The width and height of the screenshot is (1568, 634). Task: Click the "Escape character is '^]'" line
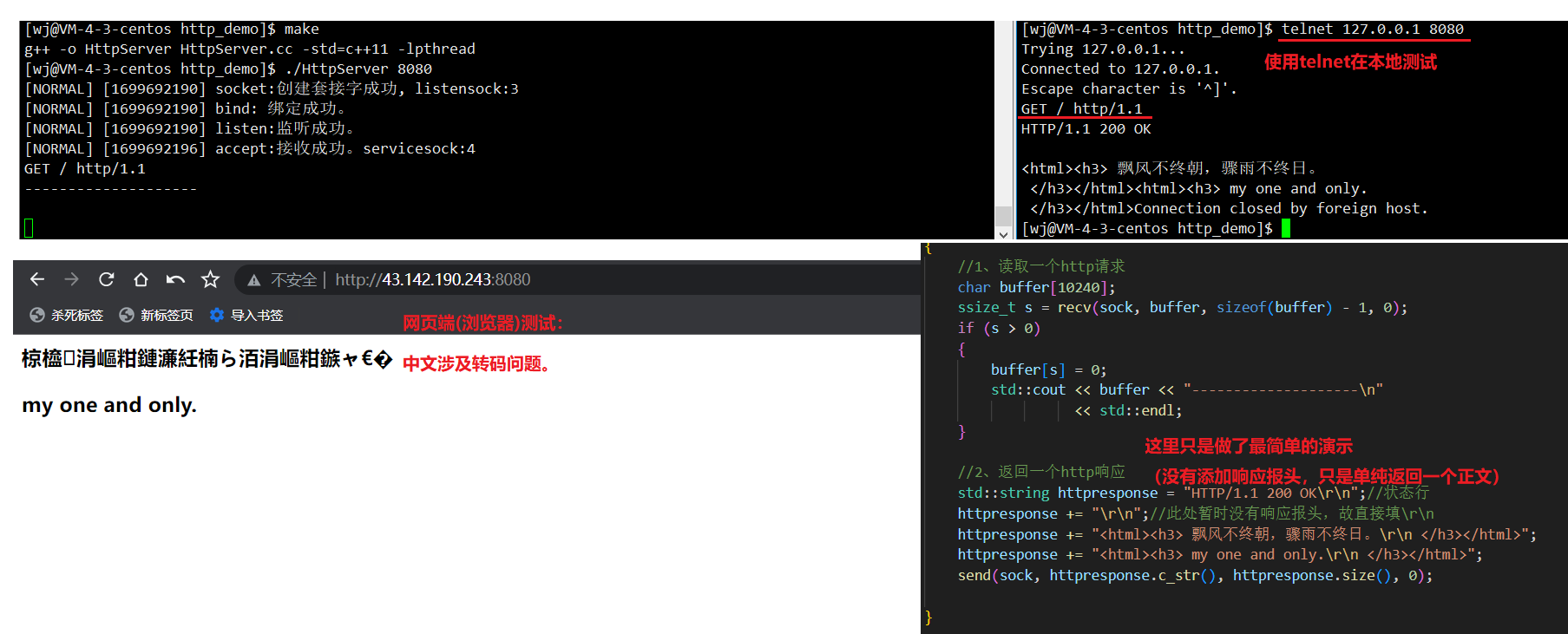pos(1129,88)
